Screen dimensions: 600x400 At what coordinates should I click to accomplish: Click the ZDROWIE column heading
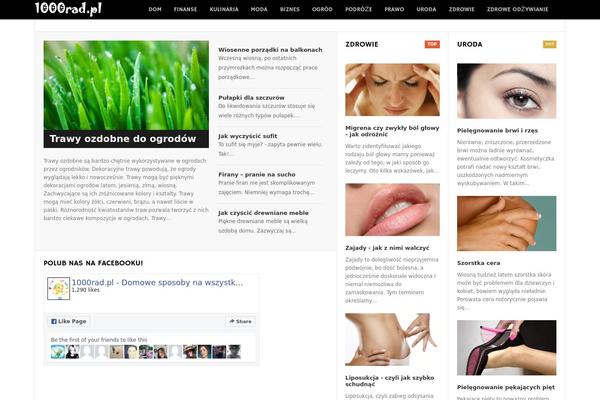(362, 44)
